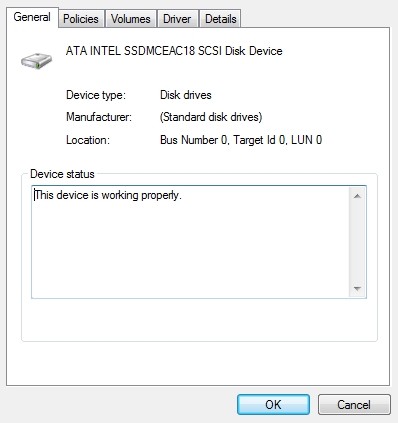
Task: Click the OK button
Action: [273, 404]
